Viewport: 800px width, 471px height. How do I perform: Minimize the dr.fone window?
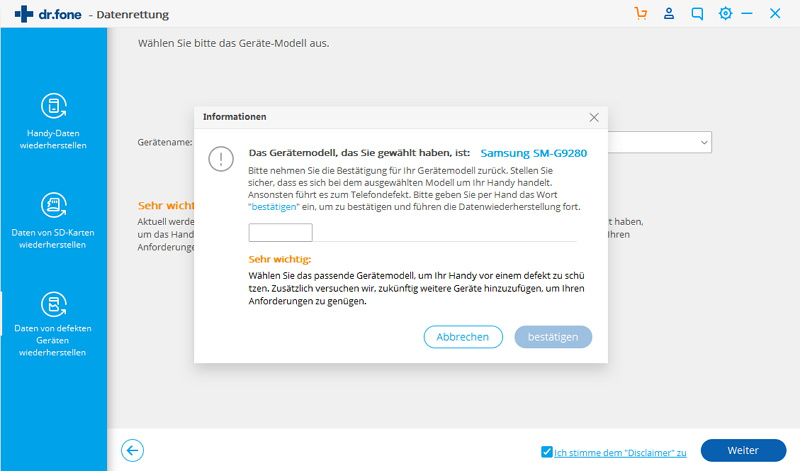coord(747,13)
